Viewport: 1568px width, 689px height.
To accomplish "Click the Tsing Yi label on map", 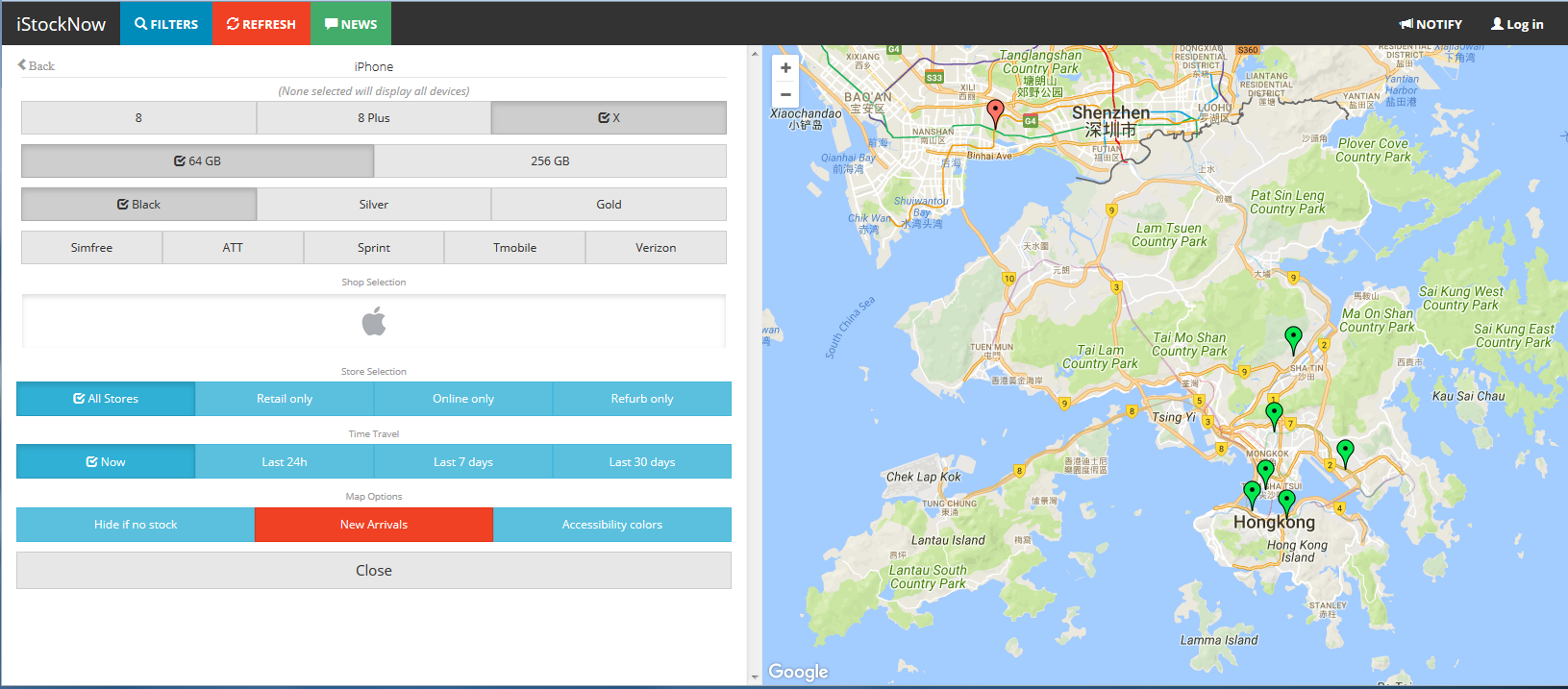I will point(1173,417).
